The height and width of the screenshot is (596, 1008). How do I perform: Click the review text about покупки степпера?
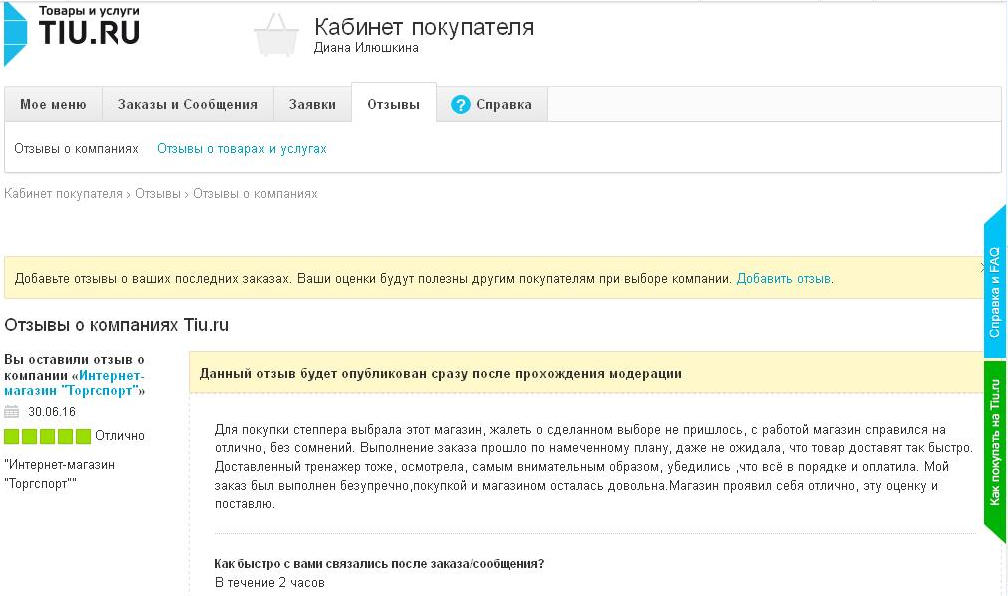(x=594, y=466)
